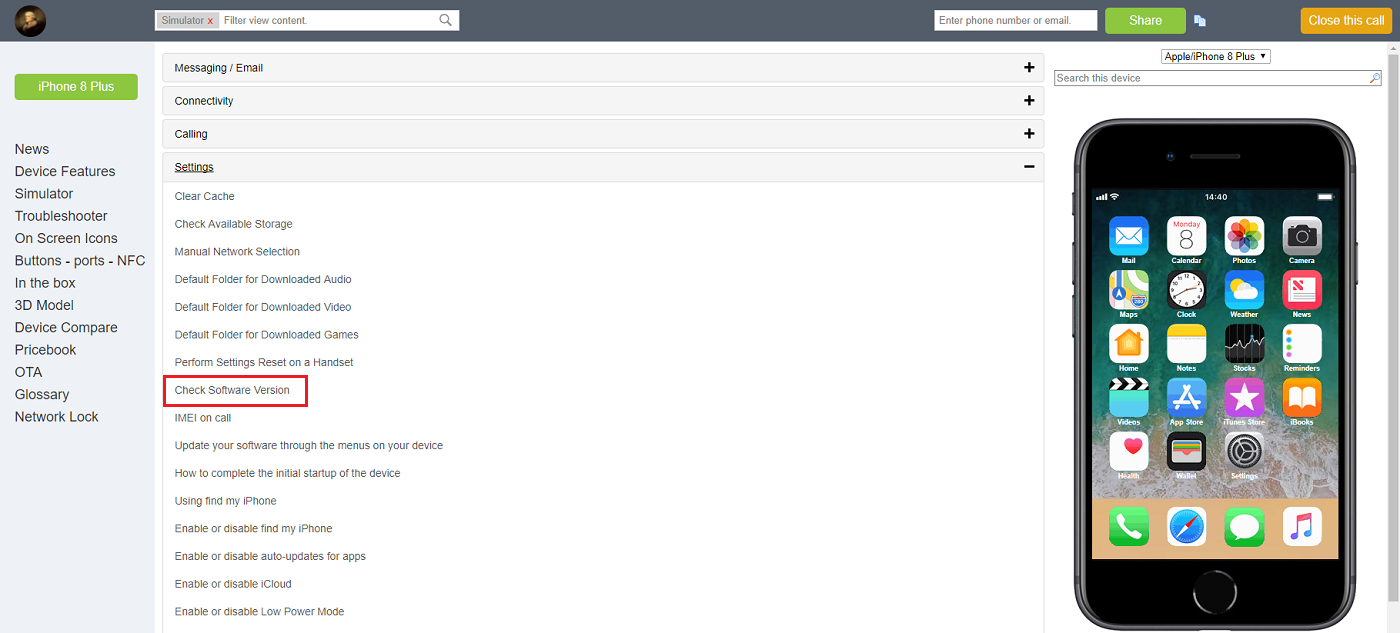Click the search icon in the device search box
This screenshot has height=633, width=1400.
[1374, 78]
